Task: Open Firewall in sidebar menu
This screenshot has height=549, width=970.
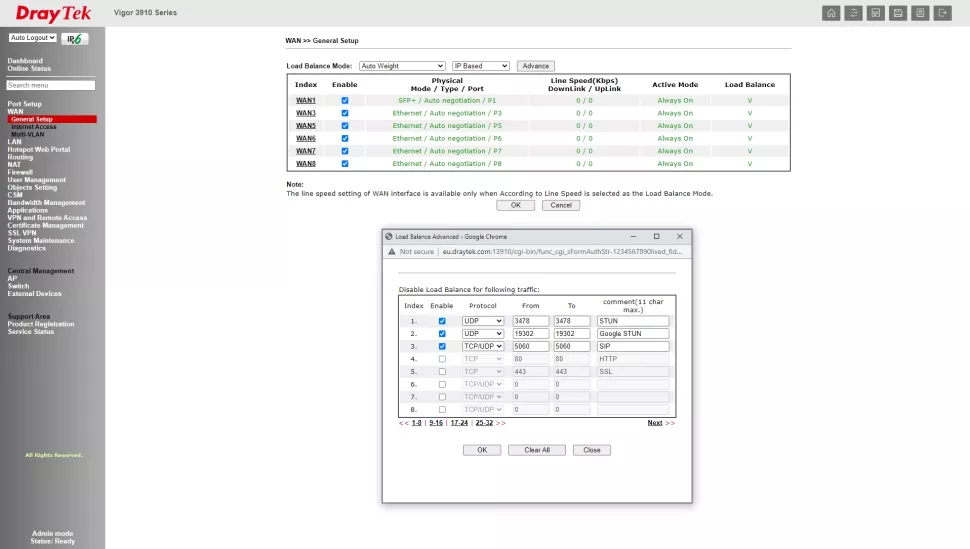Action: coord(20,172)
